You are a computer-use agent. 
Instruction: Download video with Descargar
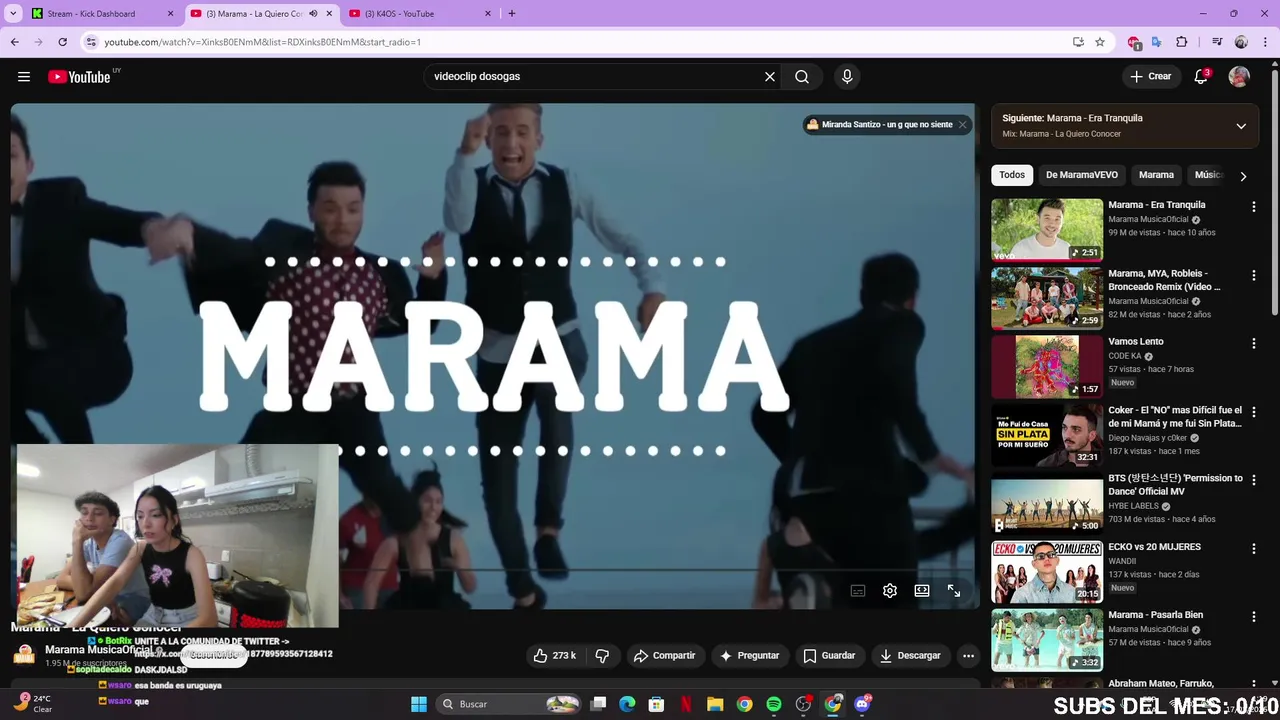[910, 655]
